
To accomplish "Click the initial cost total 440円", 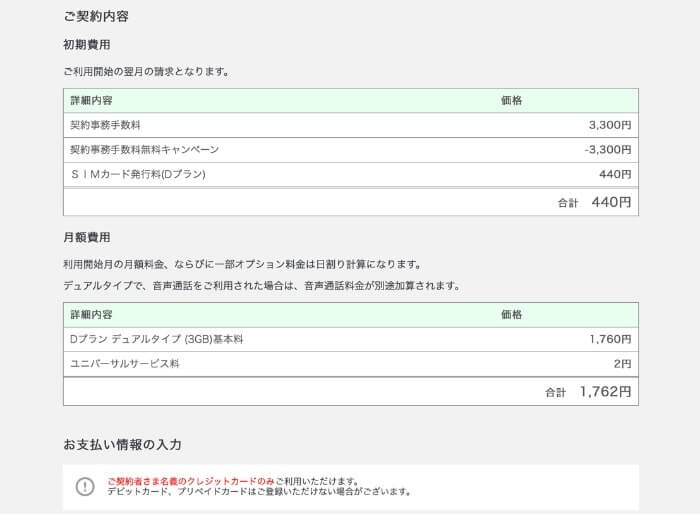I will (611, 202).
